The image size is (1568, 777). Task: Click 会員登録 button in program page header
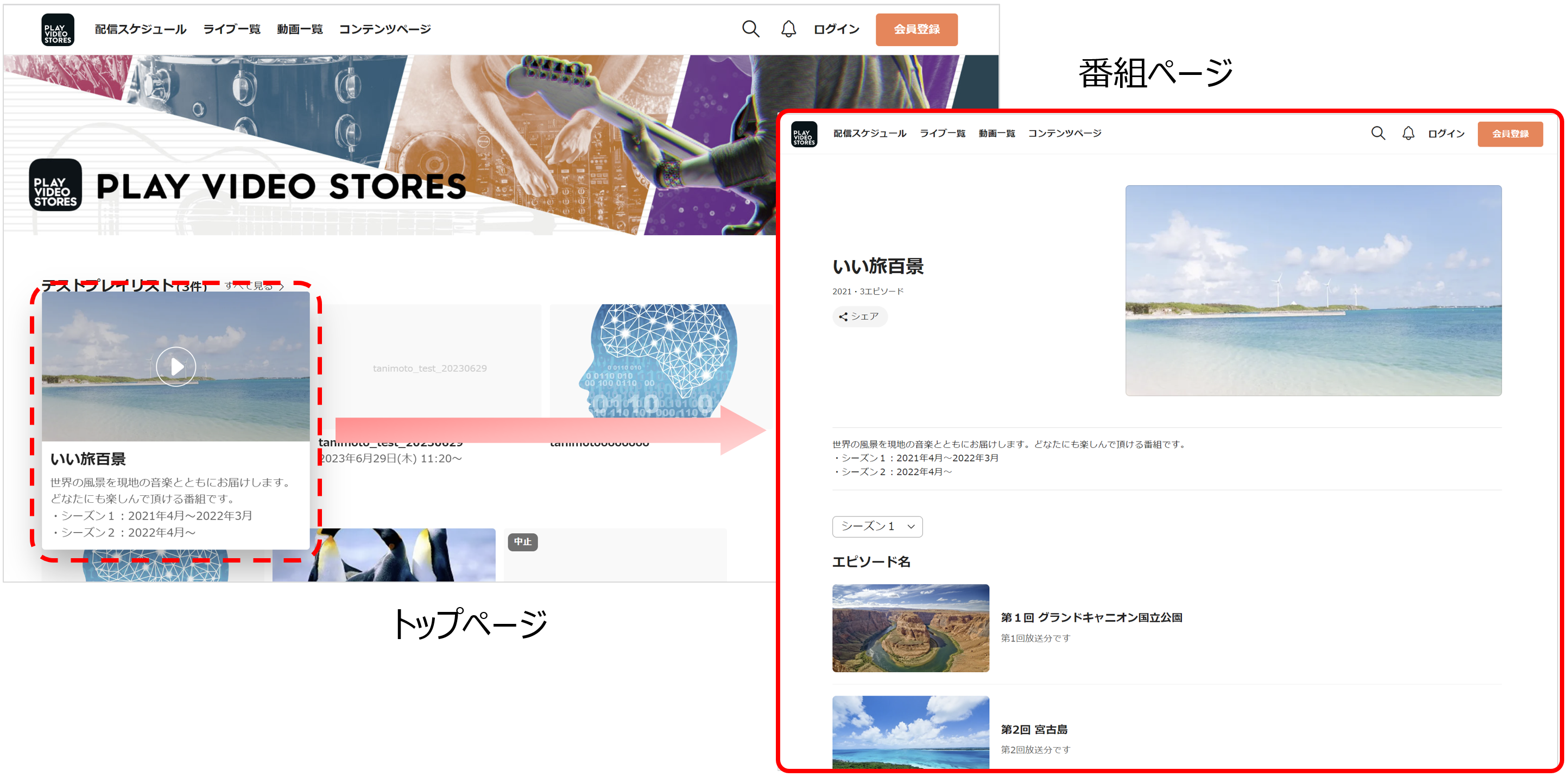pos(1509,134)
